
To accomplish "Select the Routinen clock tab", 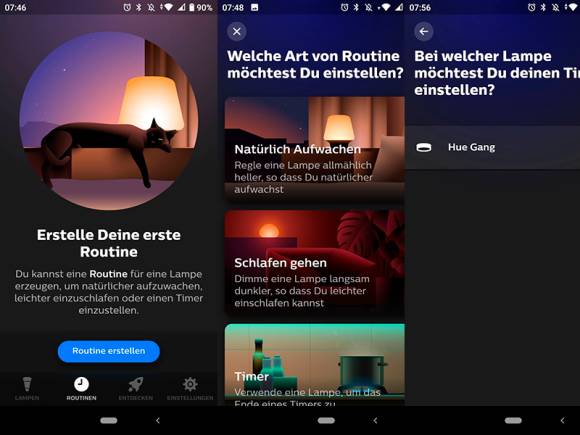I will 81,389.
